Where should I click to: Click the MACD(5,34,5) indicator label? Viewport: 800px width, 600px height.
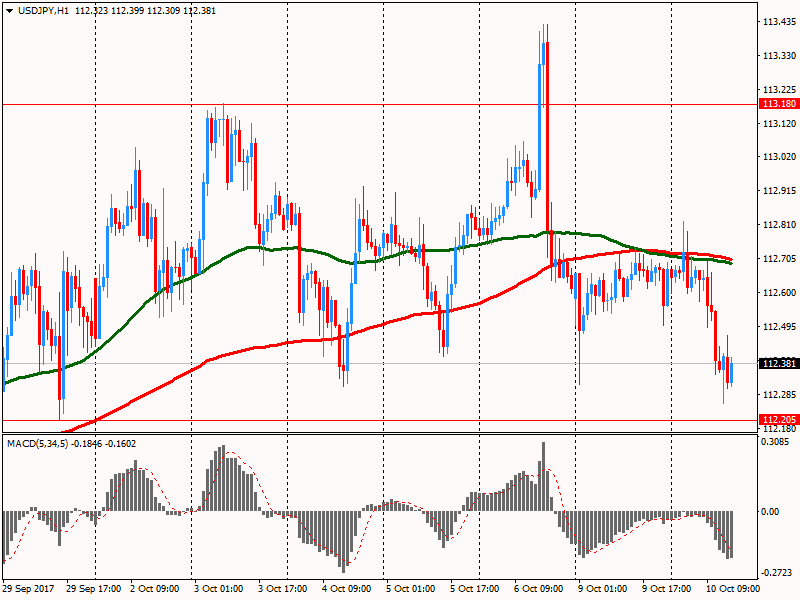pyautogui.click(x=37, y=444)
